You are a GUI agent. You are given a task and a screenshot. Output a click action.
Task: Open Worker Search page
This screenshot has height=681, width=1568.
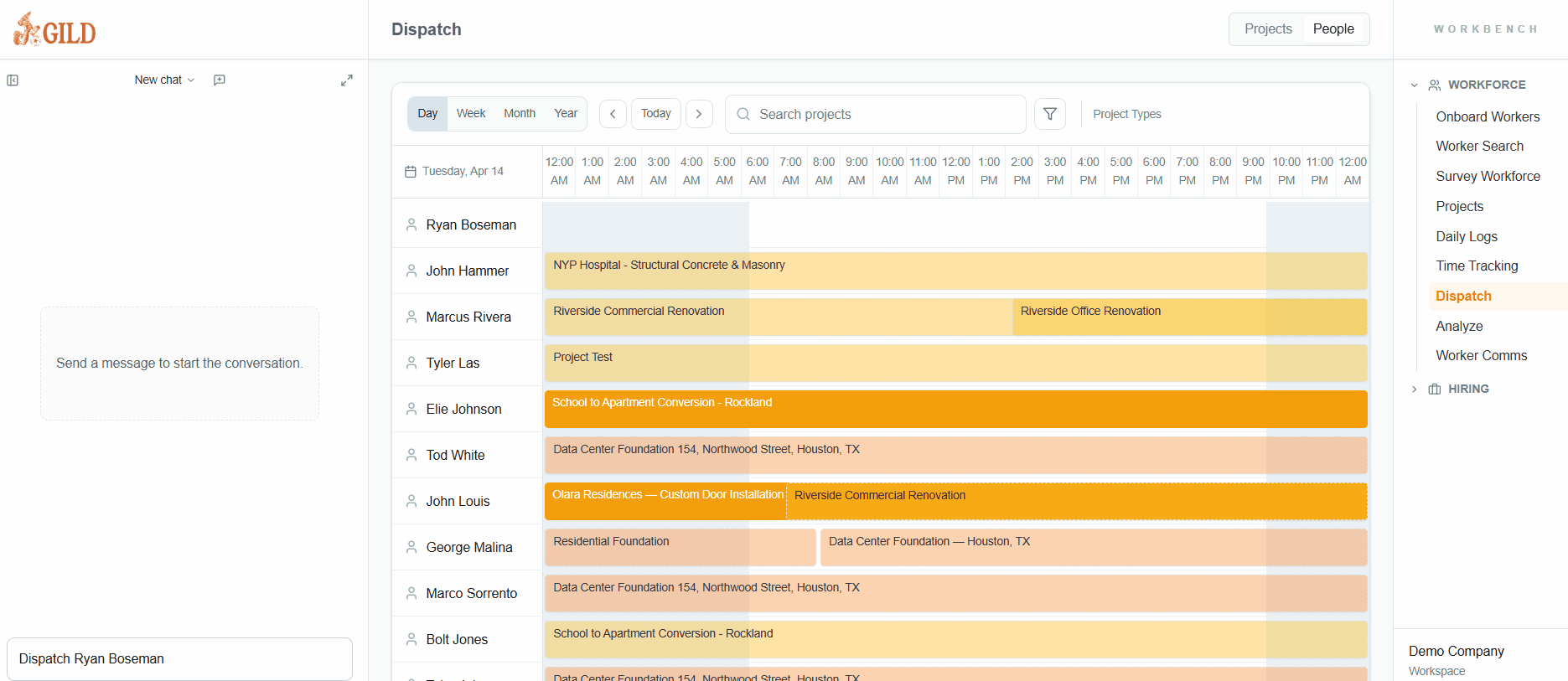click(1479, 147)
